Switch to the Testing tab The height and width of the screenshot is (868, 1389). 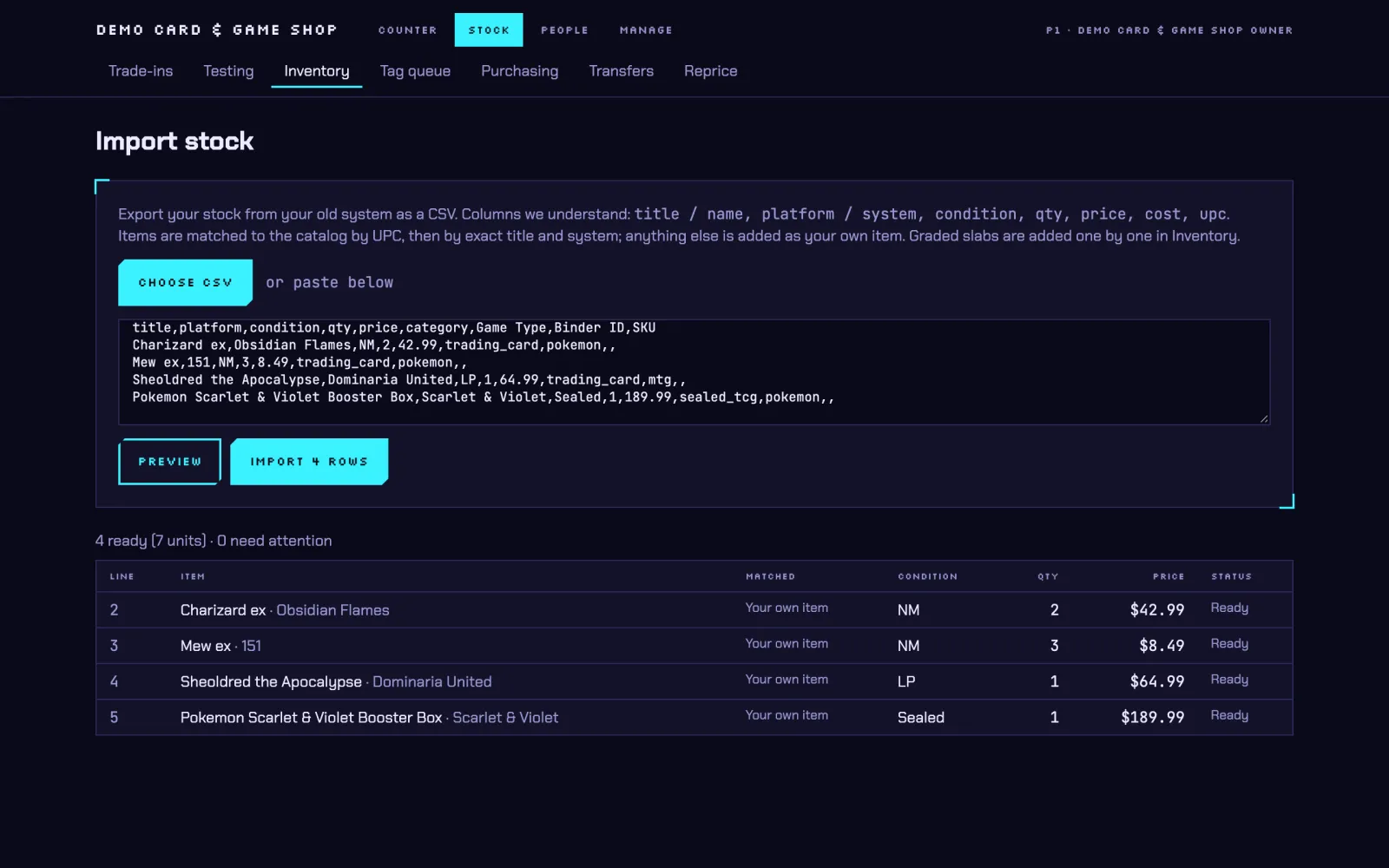click(x=228, y=71)
